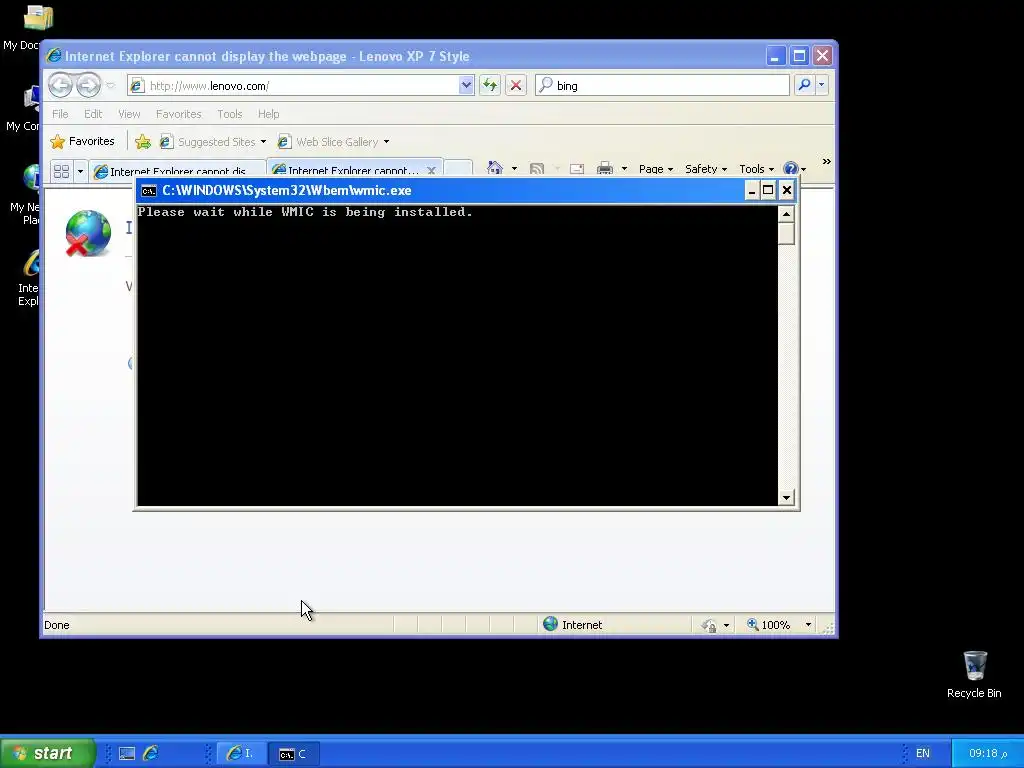Click the address bar with lenovo.com URL
The height and width of the screenshot is (768, 1024).
point(293,86)
